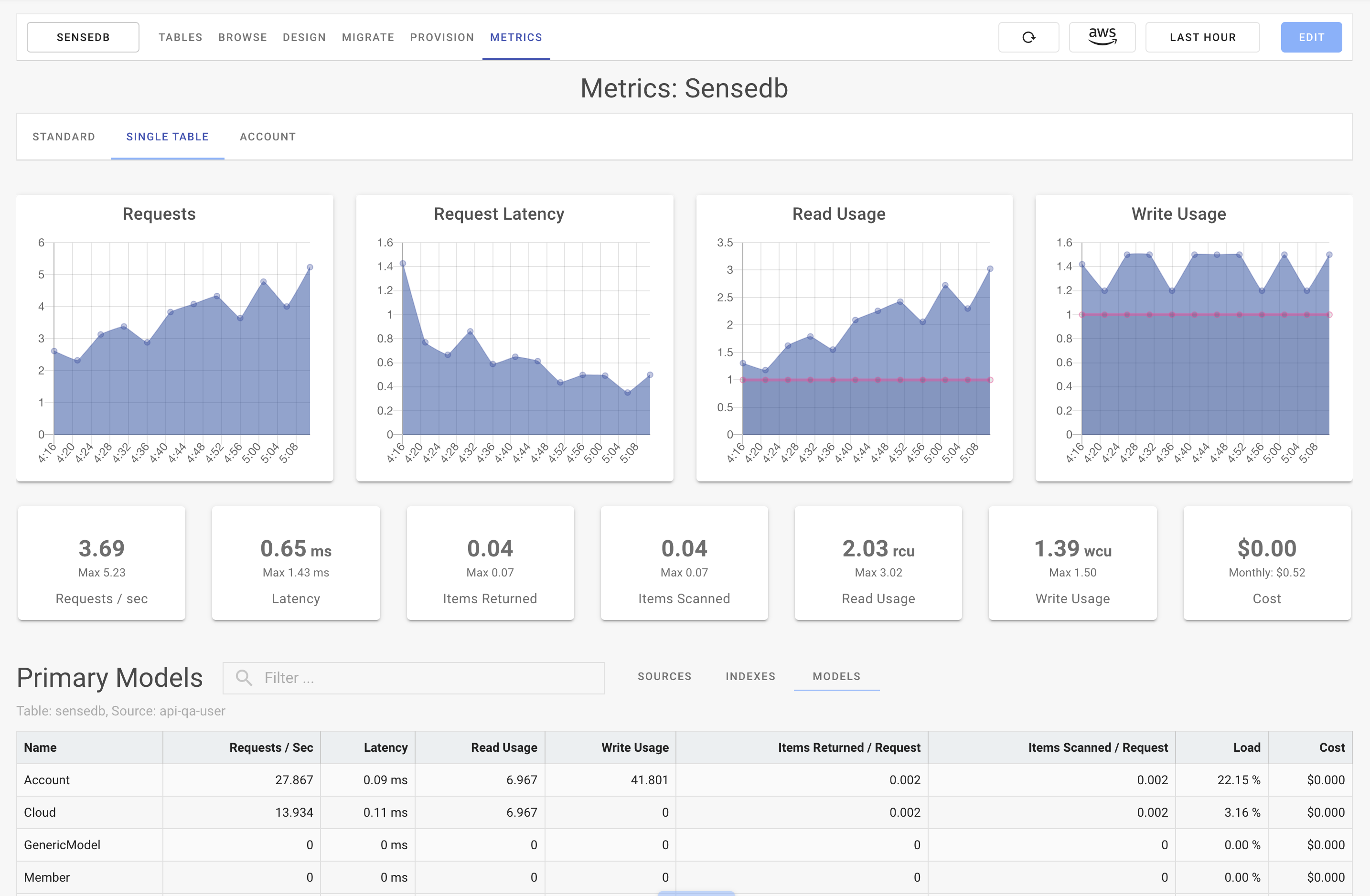Click the PROVISION section icon
This screenshot has width=1370, height=896.
pyautogui.click(x=442, y=37)
